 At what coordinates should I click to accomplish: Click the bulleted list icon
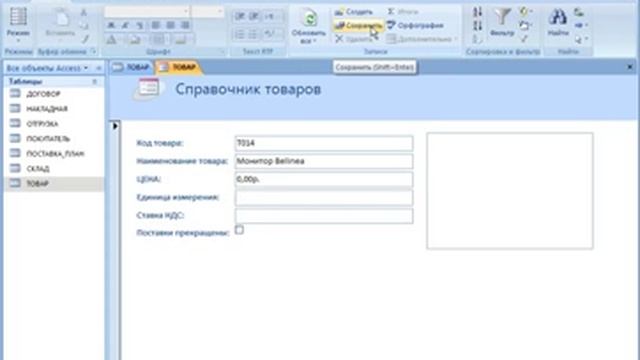(x=254, y=34)
